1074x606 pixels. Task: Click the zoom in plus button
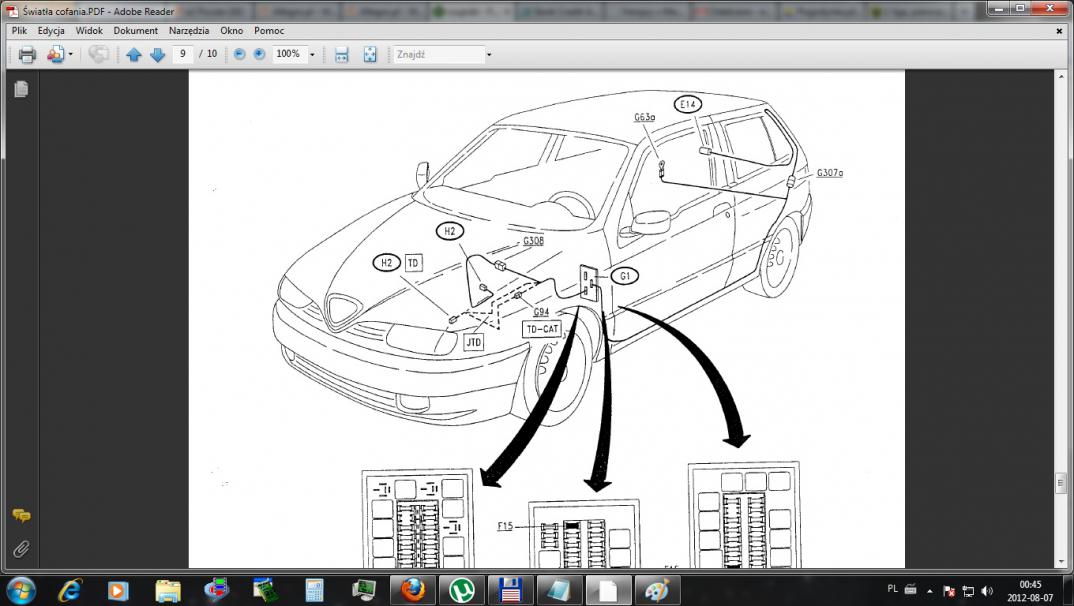tap(260, 54)
